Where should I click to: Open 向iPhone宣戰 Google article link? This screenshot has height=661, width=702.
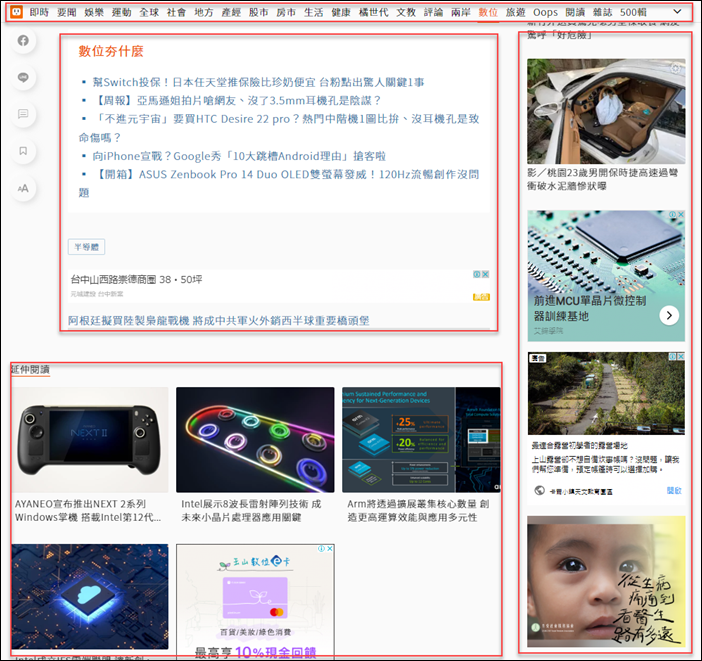(239, 156)
